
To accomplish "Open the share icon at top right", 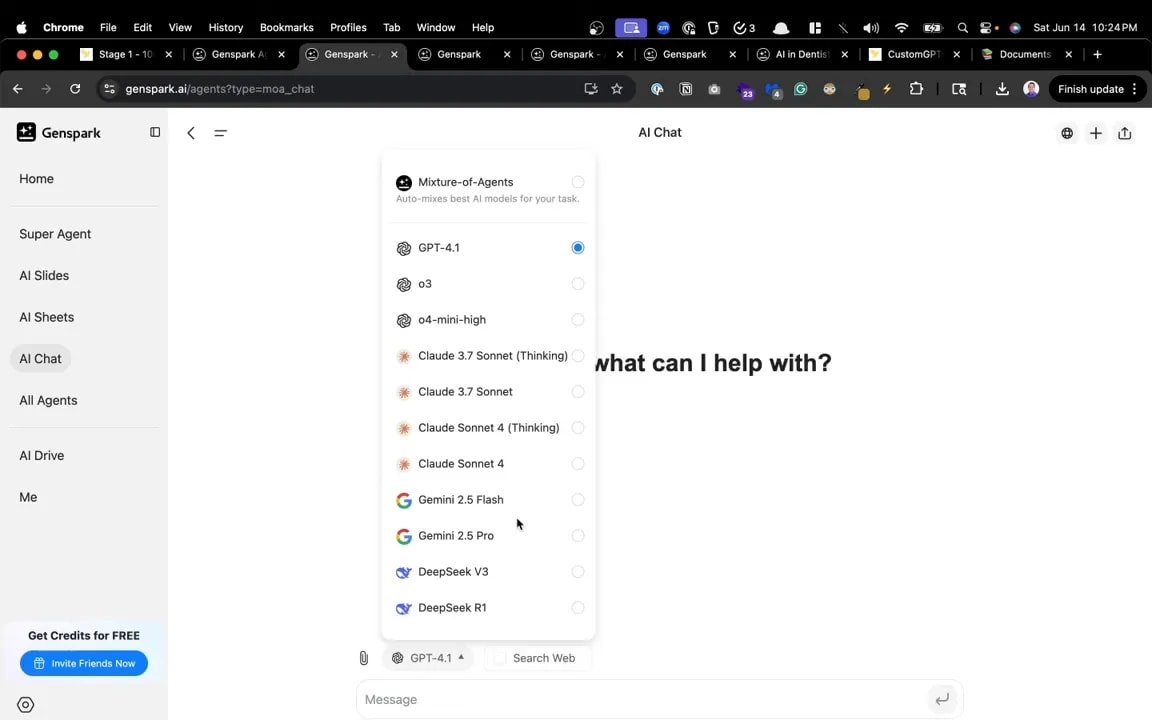I will (1125, 132).
